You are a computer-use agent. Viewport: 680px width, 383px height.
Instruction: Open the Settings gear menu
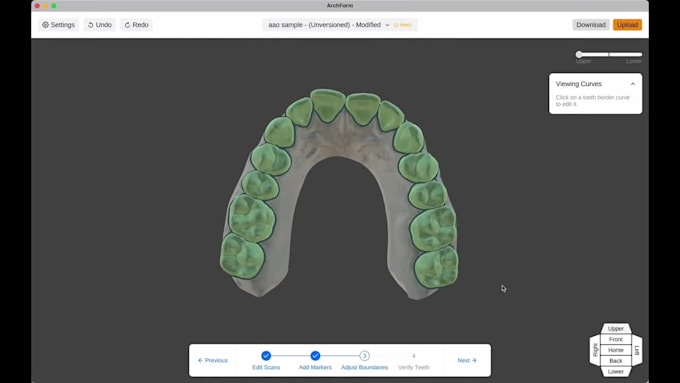(x=58, y=25)
